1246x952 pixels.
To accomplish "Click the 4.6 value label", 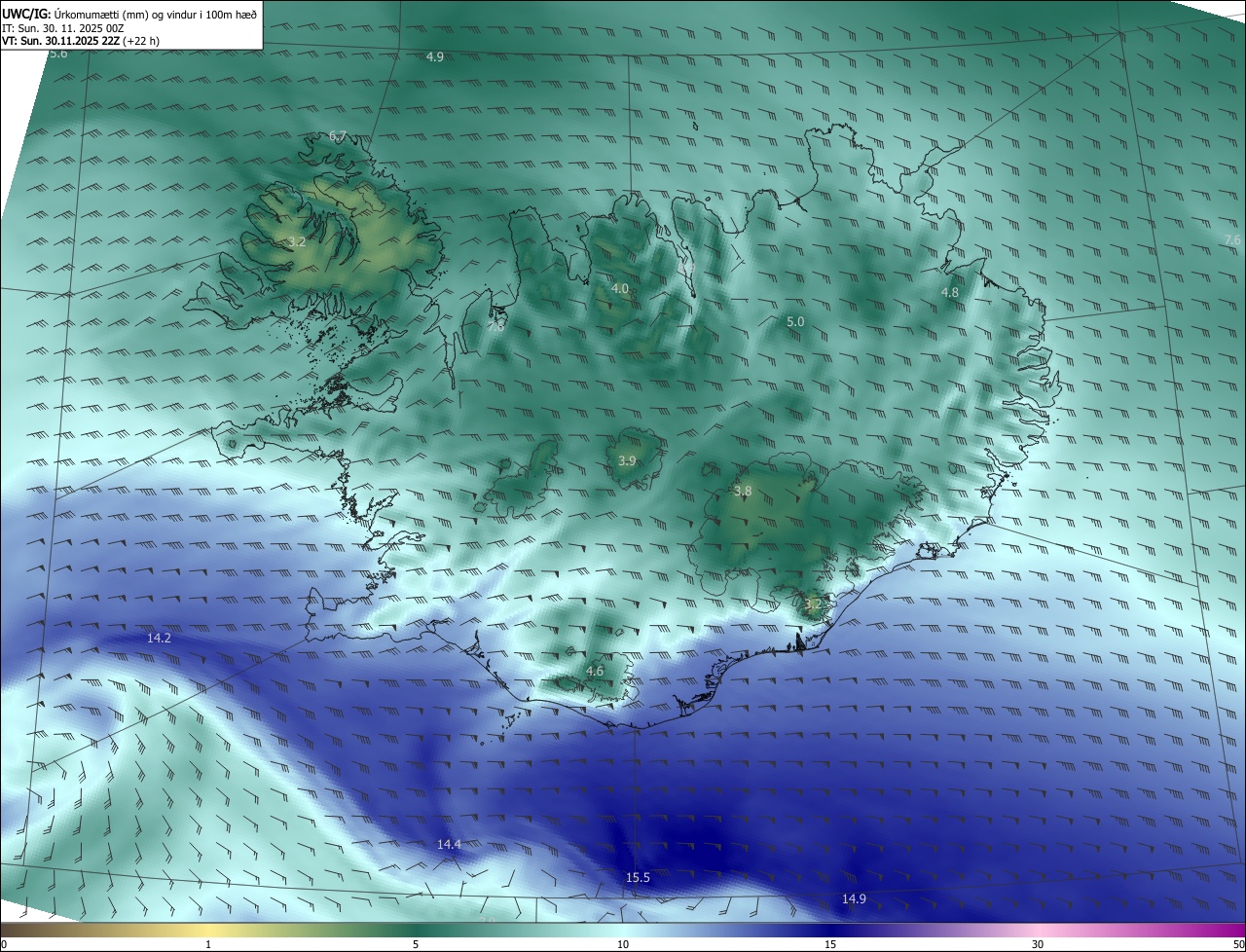I will 595,671.
